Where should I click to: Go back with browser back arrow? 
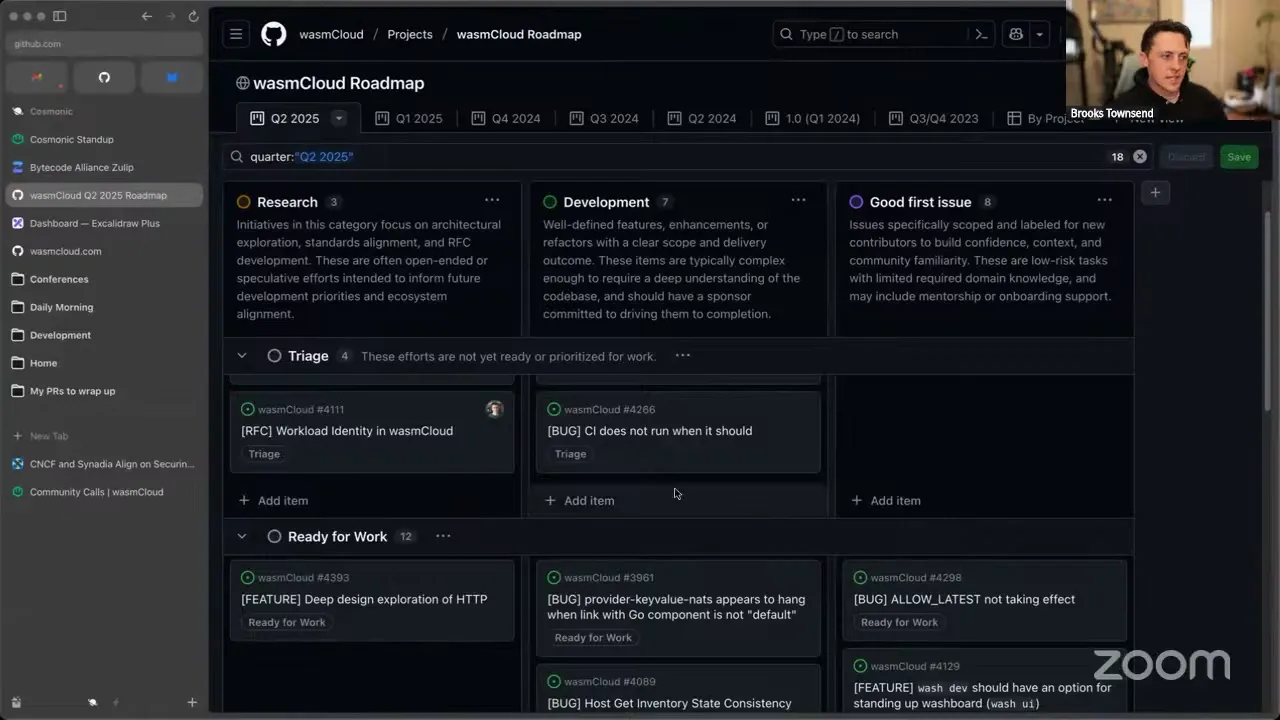tap(147, 16)
